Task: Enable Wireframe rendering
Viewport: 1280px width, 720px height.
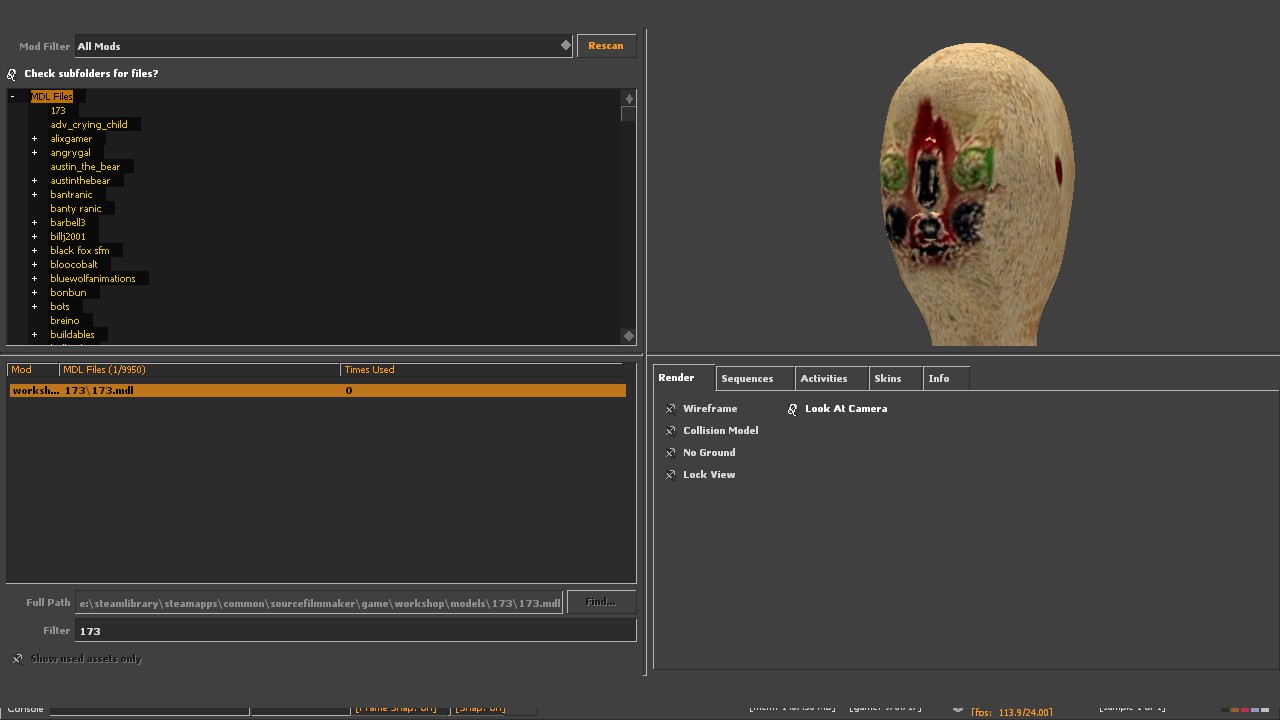Action: tap(671, 409)
